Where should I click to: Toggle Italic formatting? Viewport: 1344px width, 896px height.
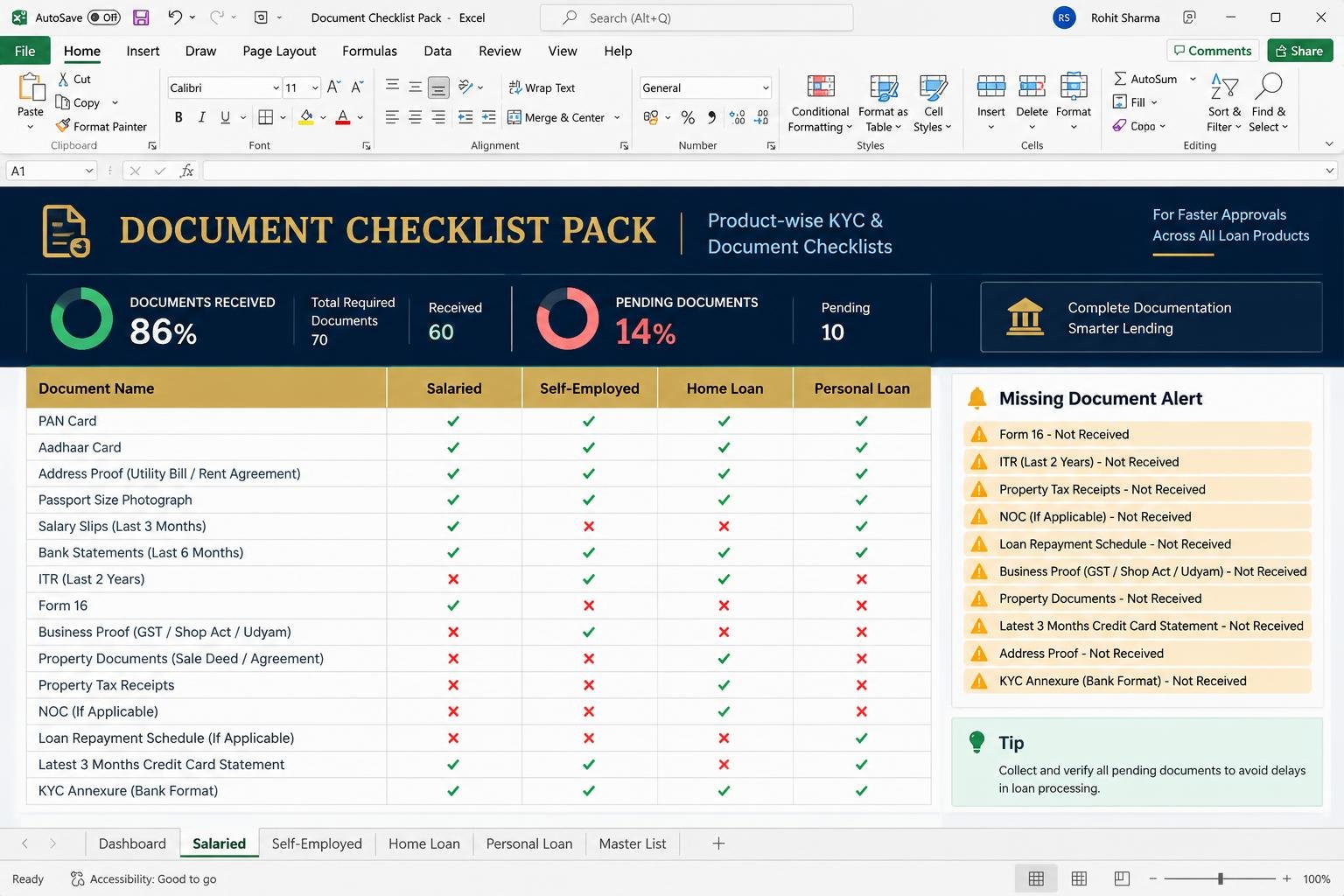(x=202, y=117)
